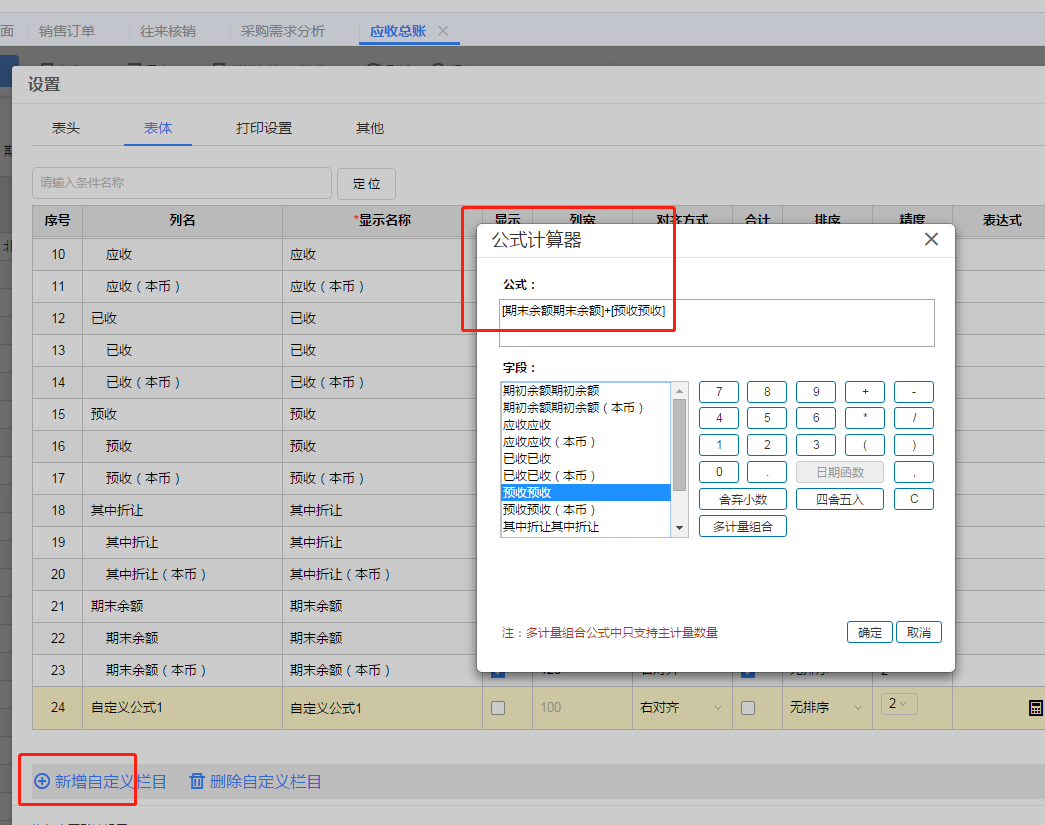The height and width of the screenshot is (825, 1045).
Task: Click the 舍弃小数 button
Action: click(x=742, y=499)
